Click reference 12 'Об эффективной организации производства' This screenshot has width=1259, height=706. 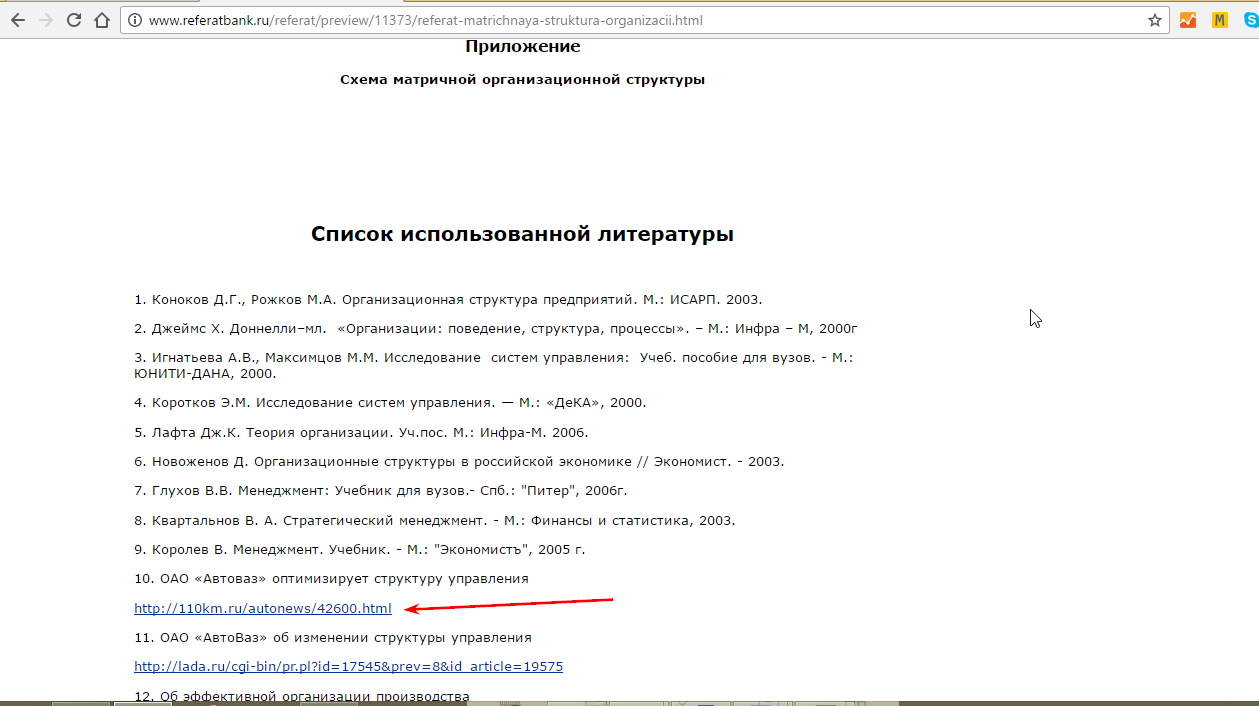(x=302, y=696)
